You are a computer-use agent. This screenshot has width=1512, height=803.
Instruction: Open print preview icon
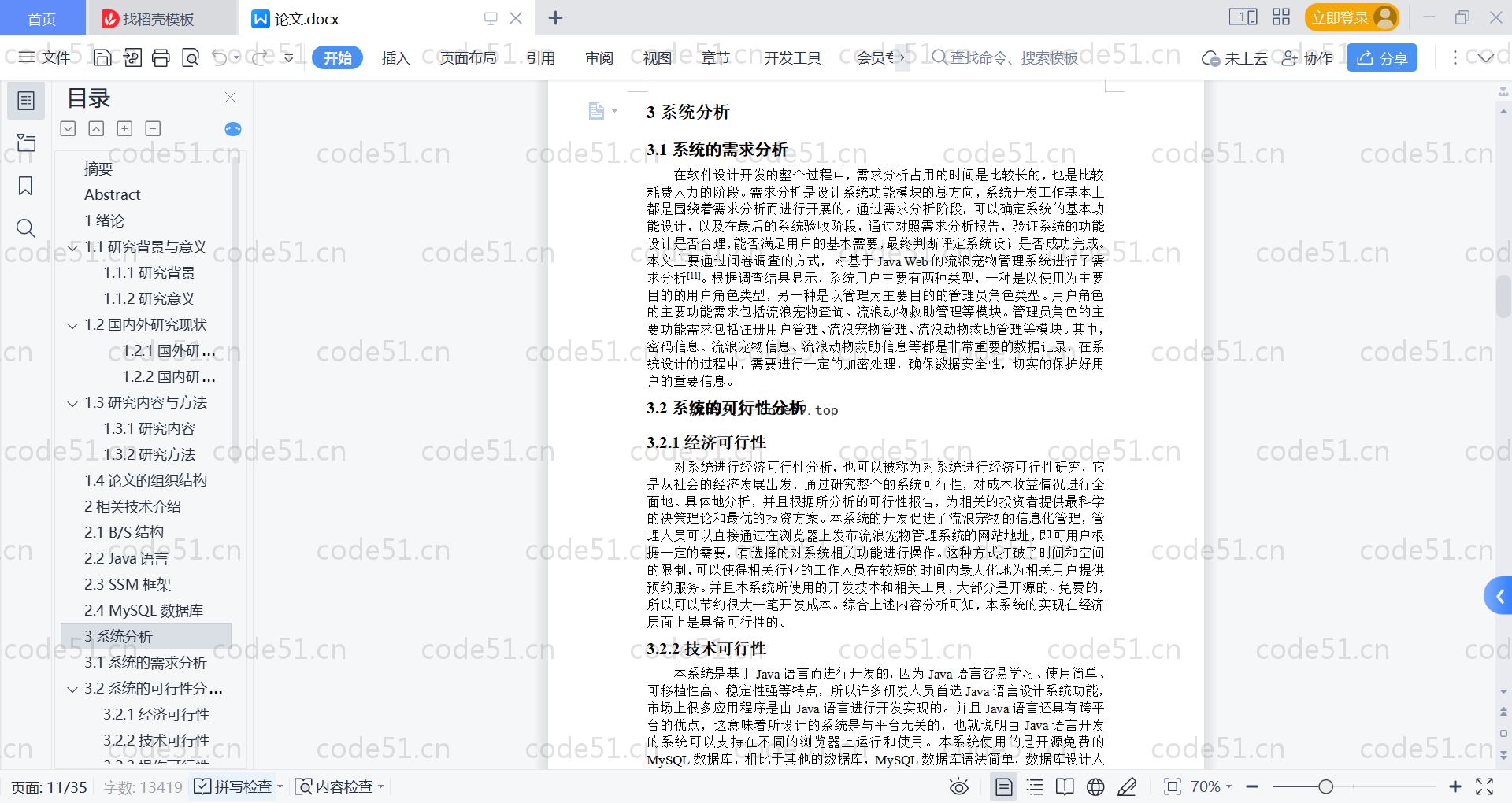(191, 57)
